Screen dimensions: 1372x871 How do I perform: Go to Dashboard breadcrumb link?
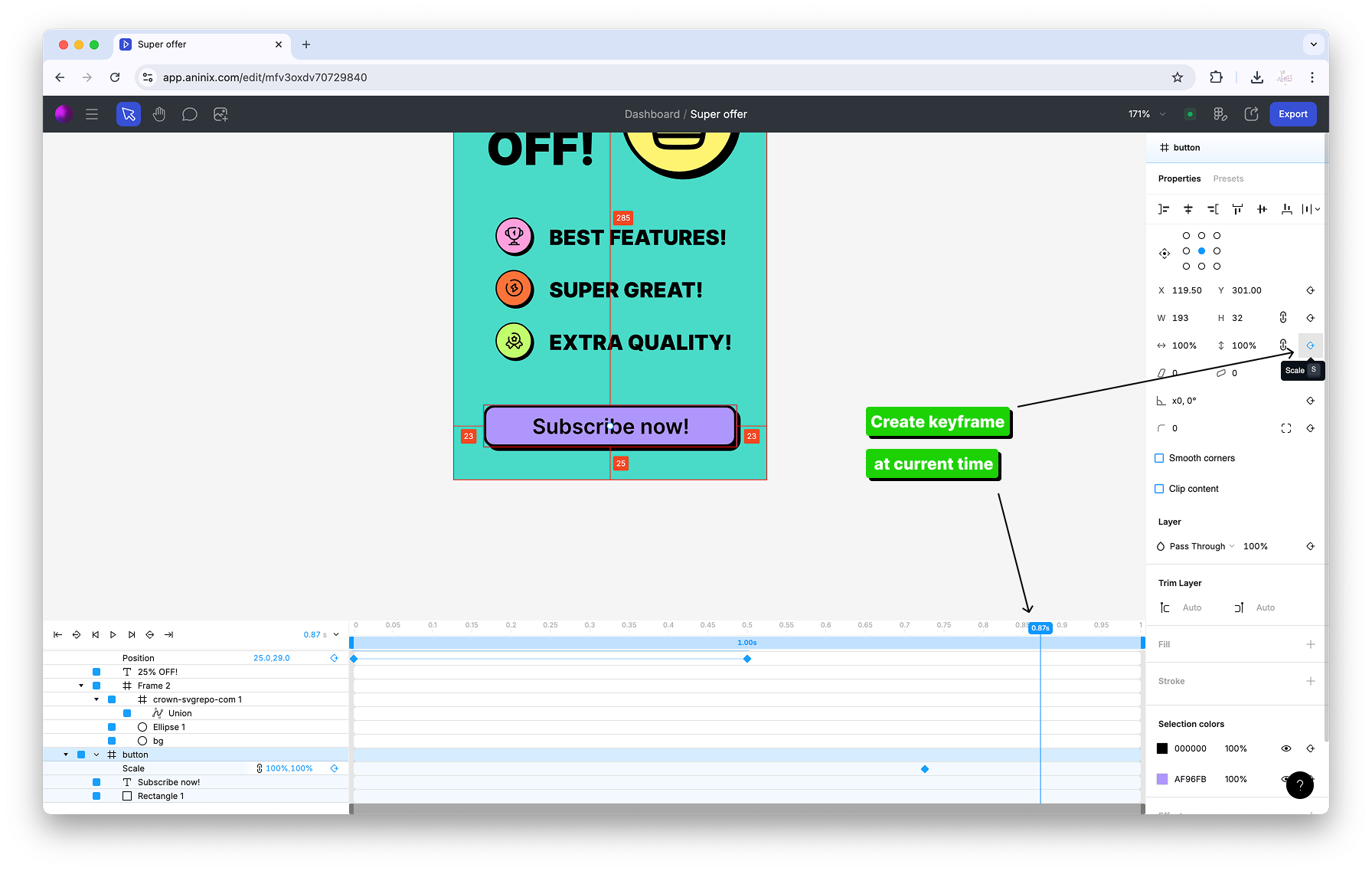(x=652, y=114)
